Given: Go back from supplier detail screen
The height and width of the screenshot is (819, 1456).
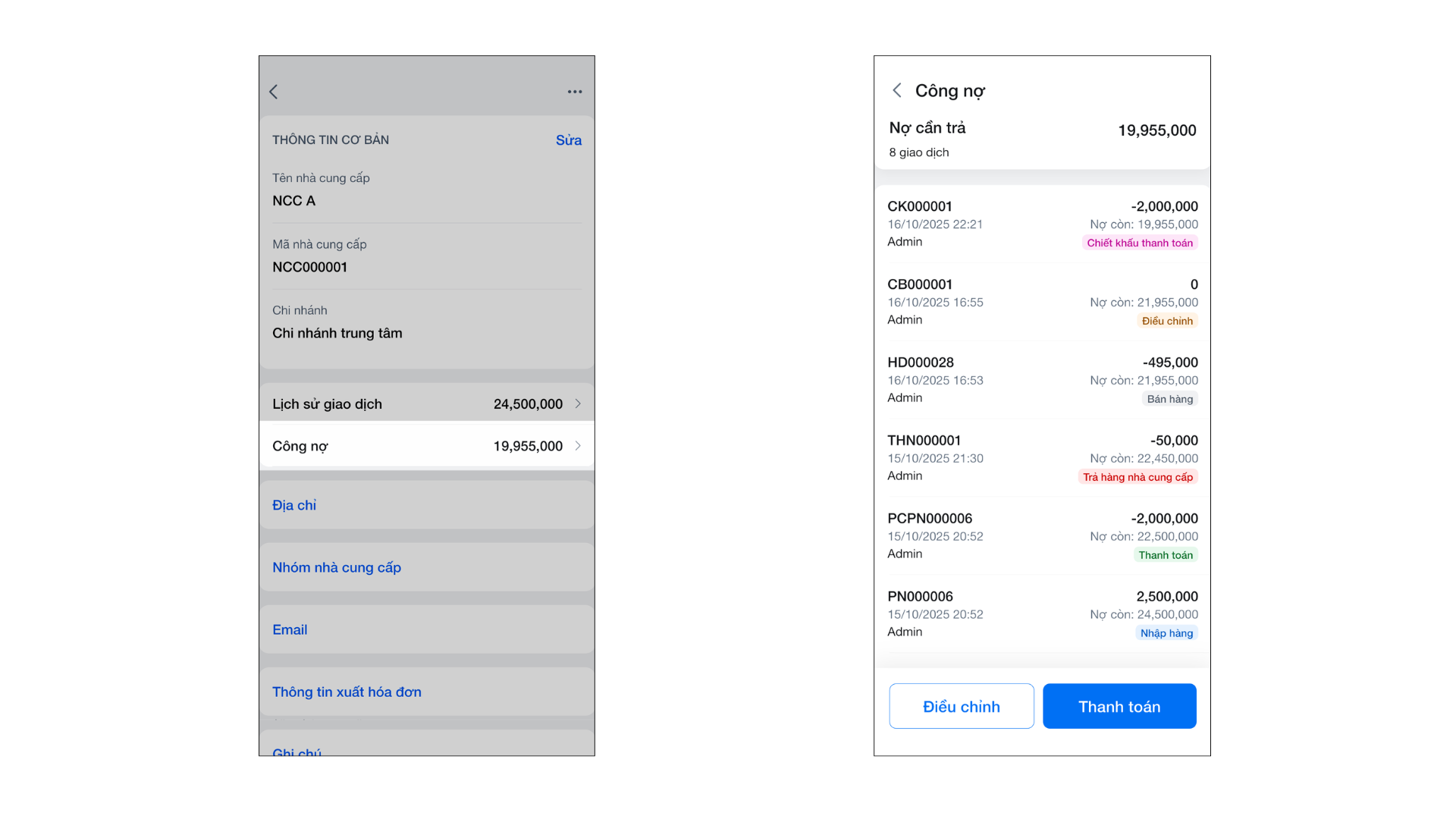Looking at the screenshot, I should pos(274,92).
